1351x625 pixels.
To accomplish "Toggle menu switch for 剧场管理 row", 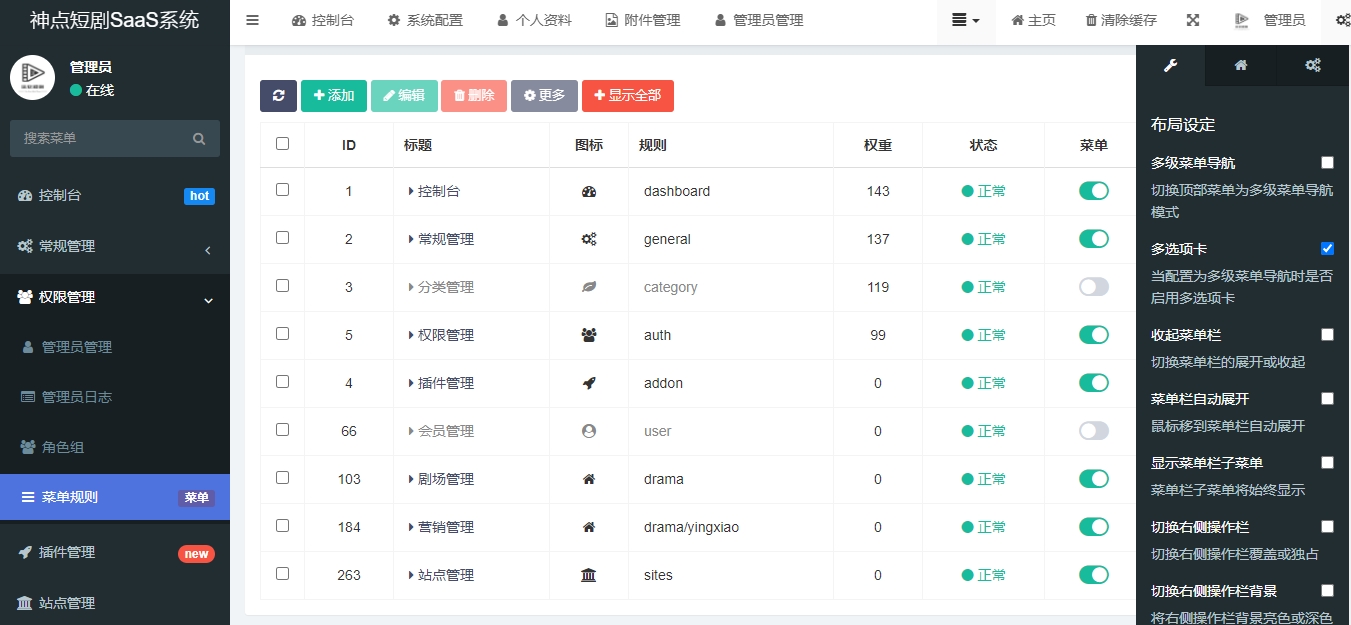I will pos(1094,479).
